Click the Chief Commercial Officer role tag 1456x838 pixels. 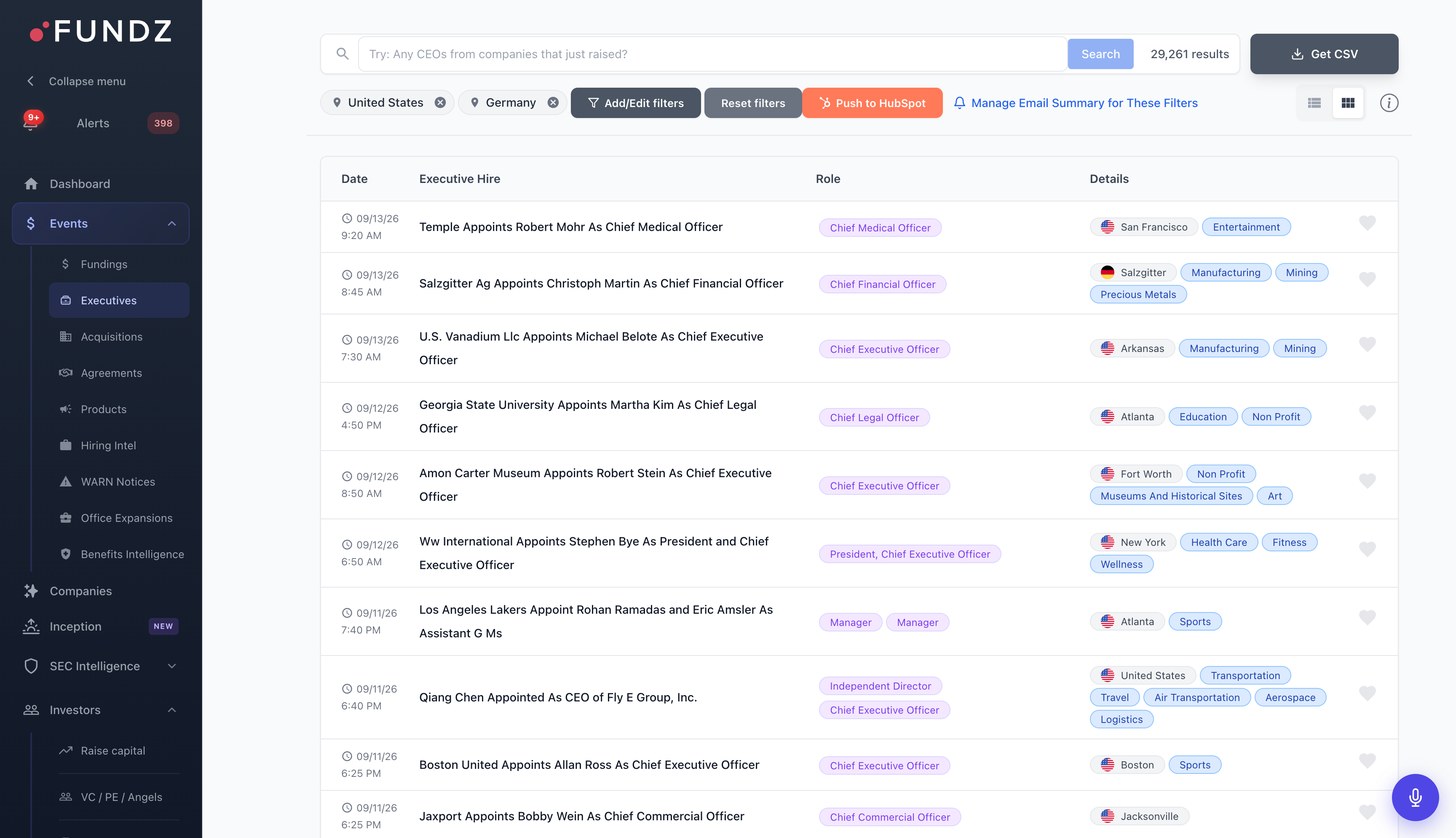[890, 817]
